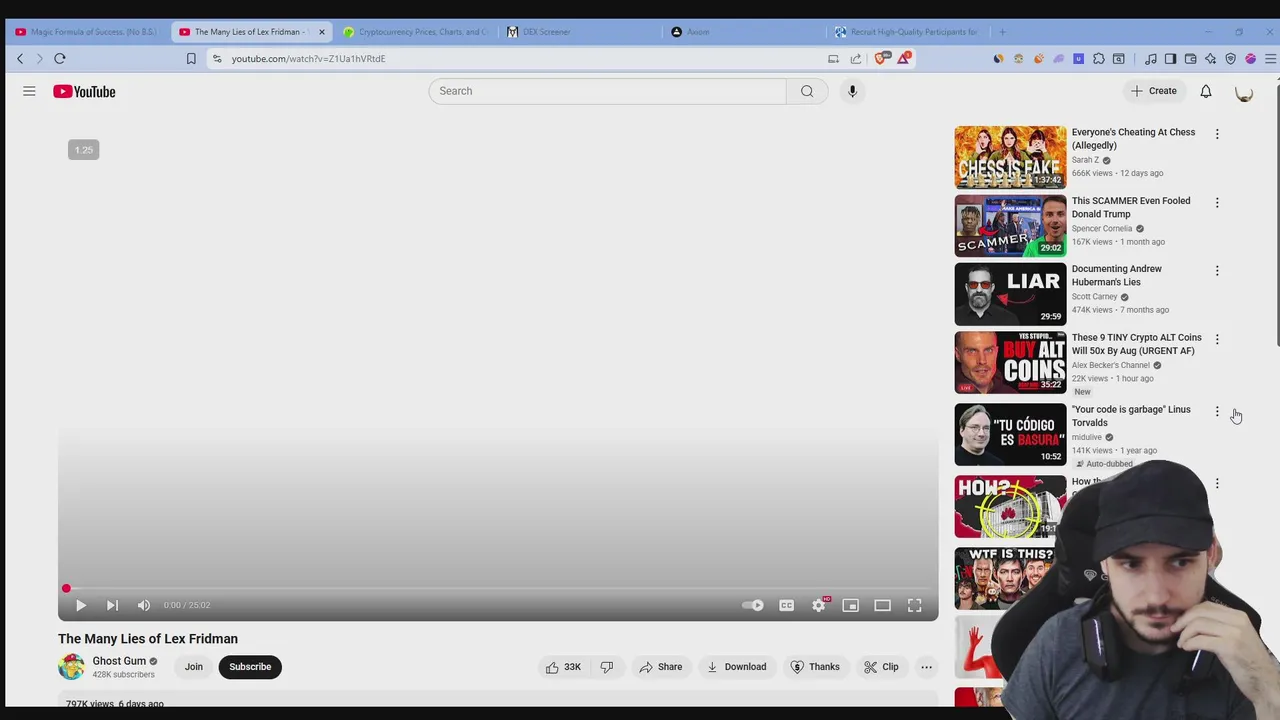Like the video with thumbs up
The width and height of the screenshot is (1280, 720).
click(x=563, y=667)
